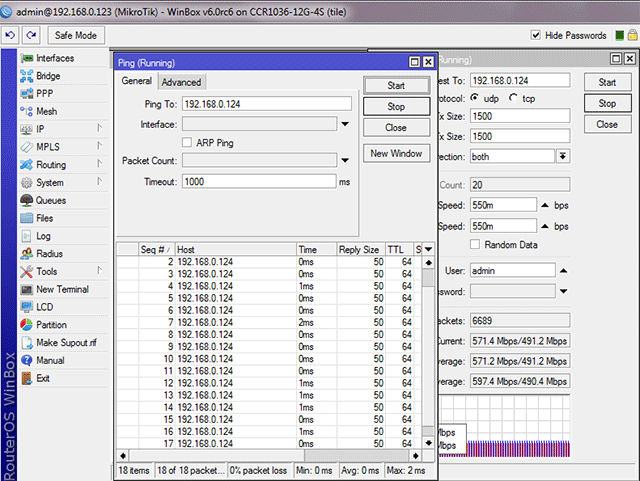Select the tcp protocol radio button
Viewport: 640px width, 481px height.
coord(513,98)
